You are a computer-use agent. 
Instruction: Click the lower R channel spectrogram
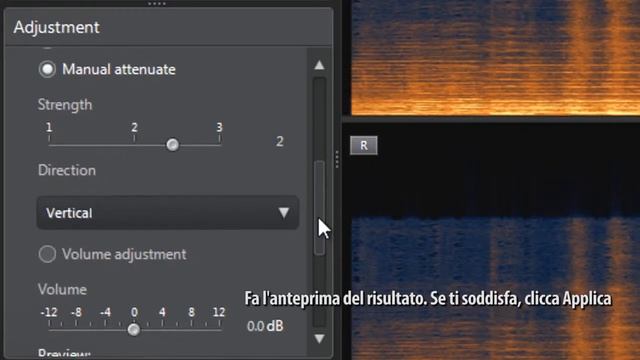point(496,241)
